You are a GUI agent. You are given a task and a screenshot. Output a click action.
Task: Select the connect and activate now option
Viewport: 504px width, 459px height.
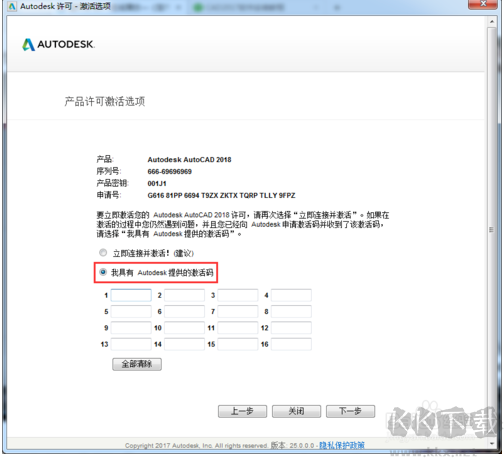(x=103, y=253)
